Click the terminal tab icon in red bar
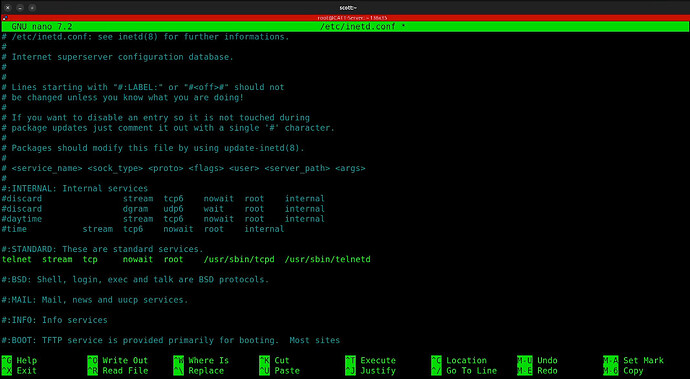Screen dimensions: 690x379 (x=5, y=18)
